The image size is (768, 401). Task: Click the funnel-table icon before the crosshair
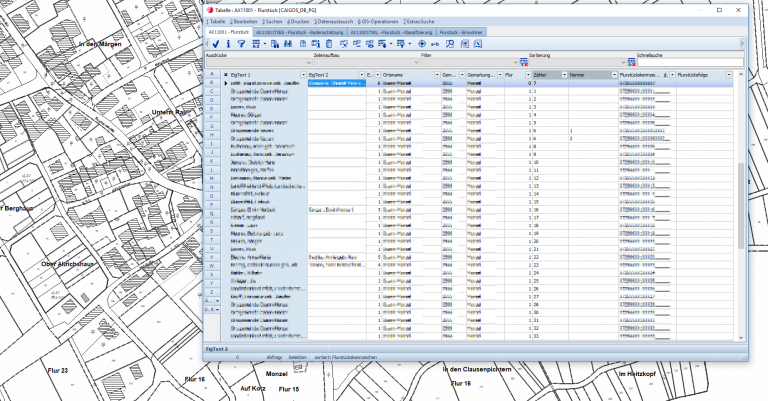point(401,44)
